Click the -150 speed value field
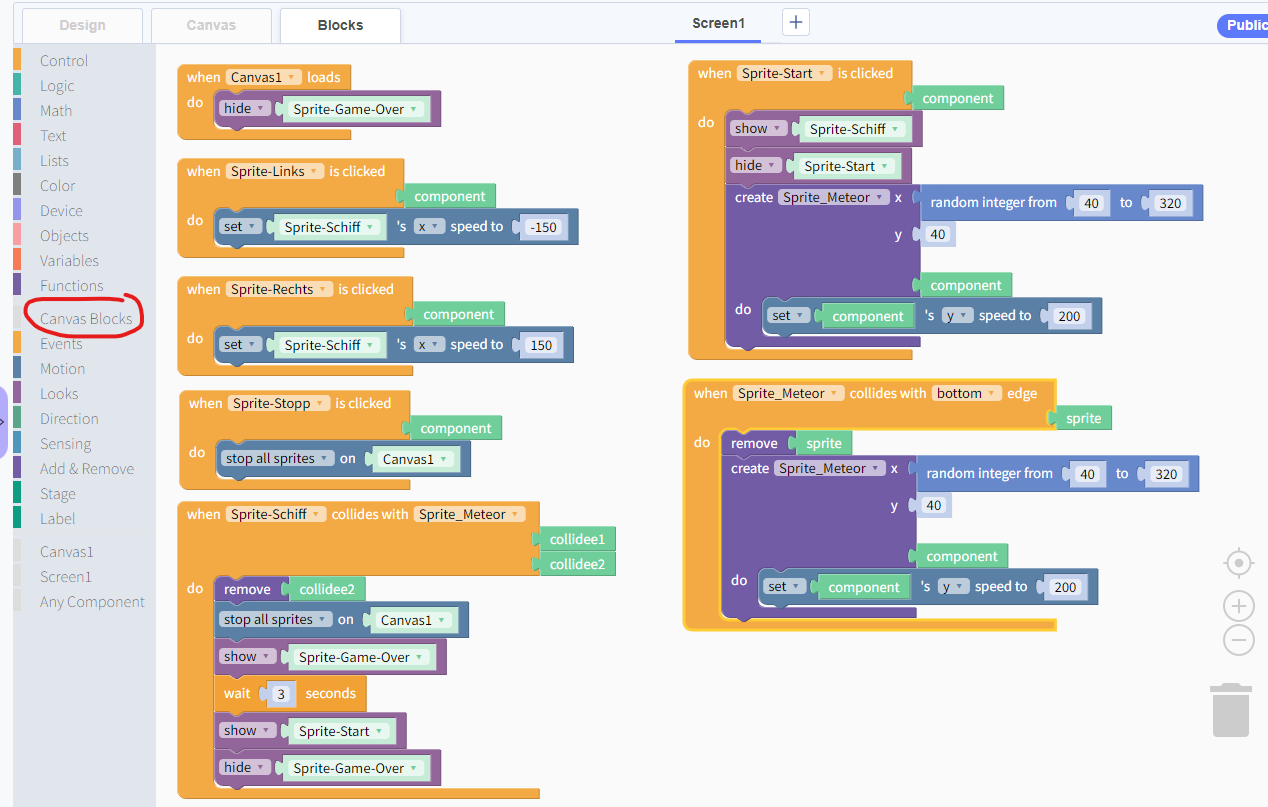Image resolution: width=1268 pixels, height=807 pixels. tap(544, 227)
